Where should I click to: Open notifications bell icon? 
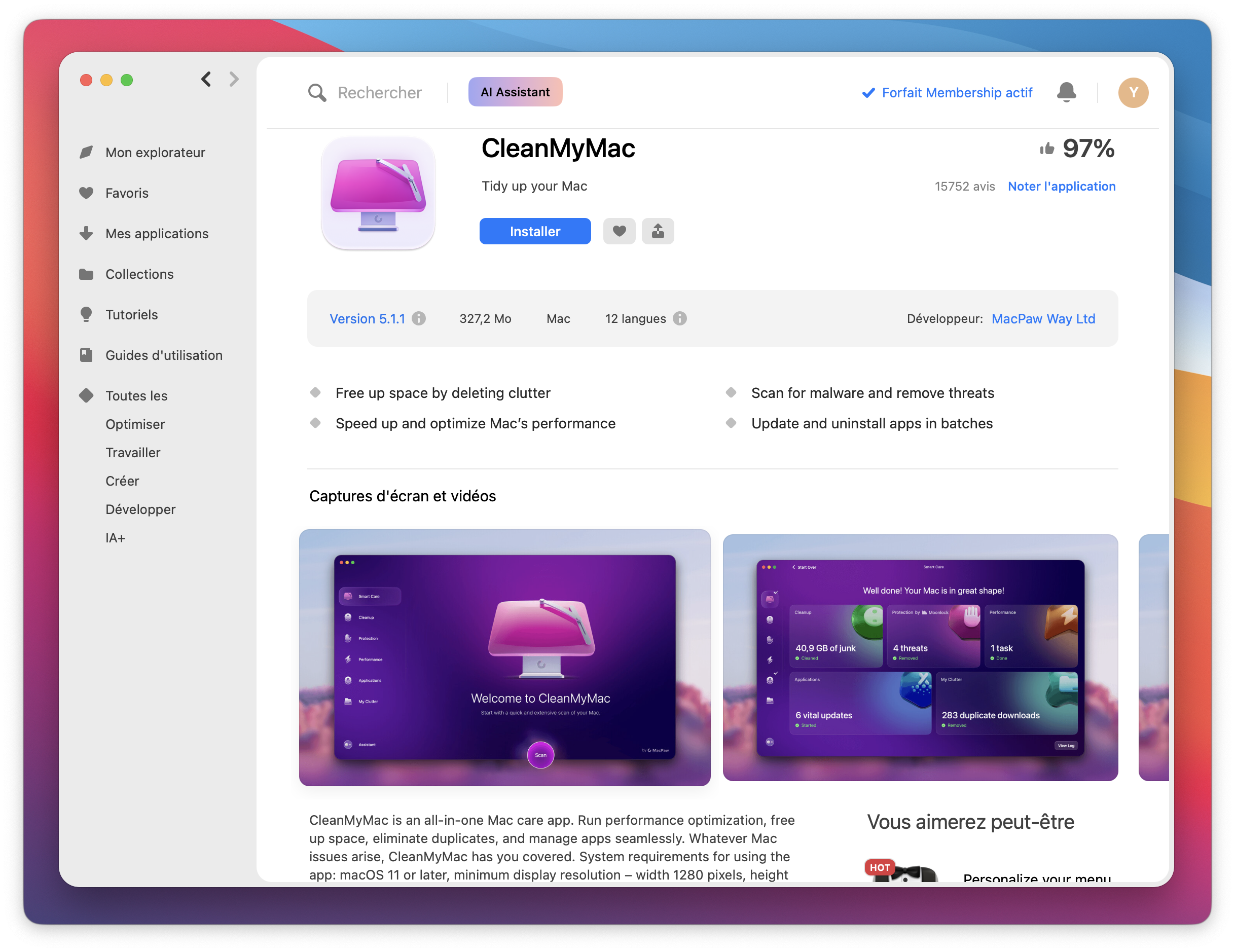tap(1066, 92)
